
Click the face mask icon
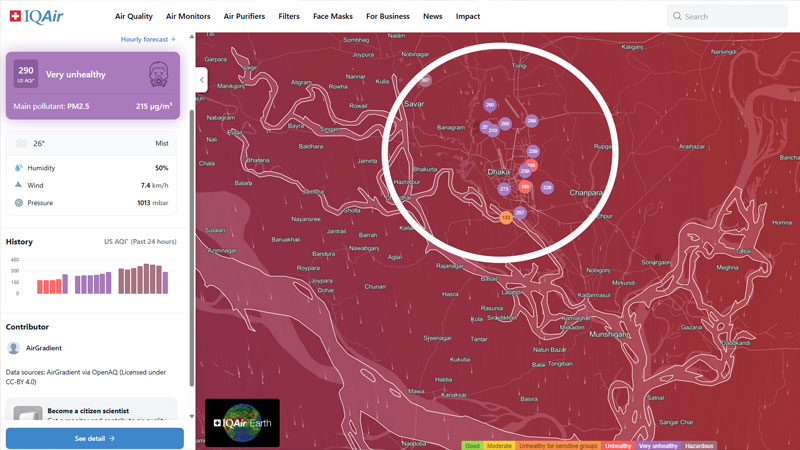158,74
